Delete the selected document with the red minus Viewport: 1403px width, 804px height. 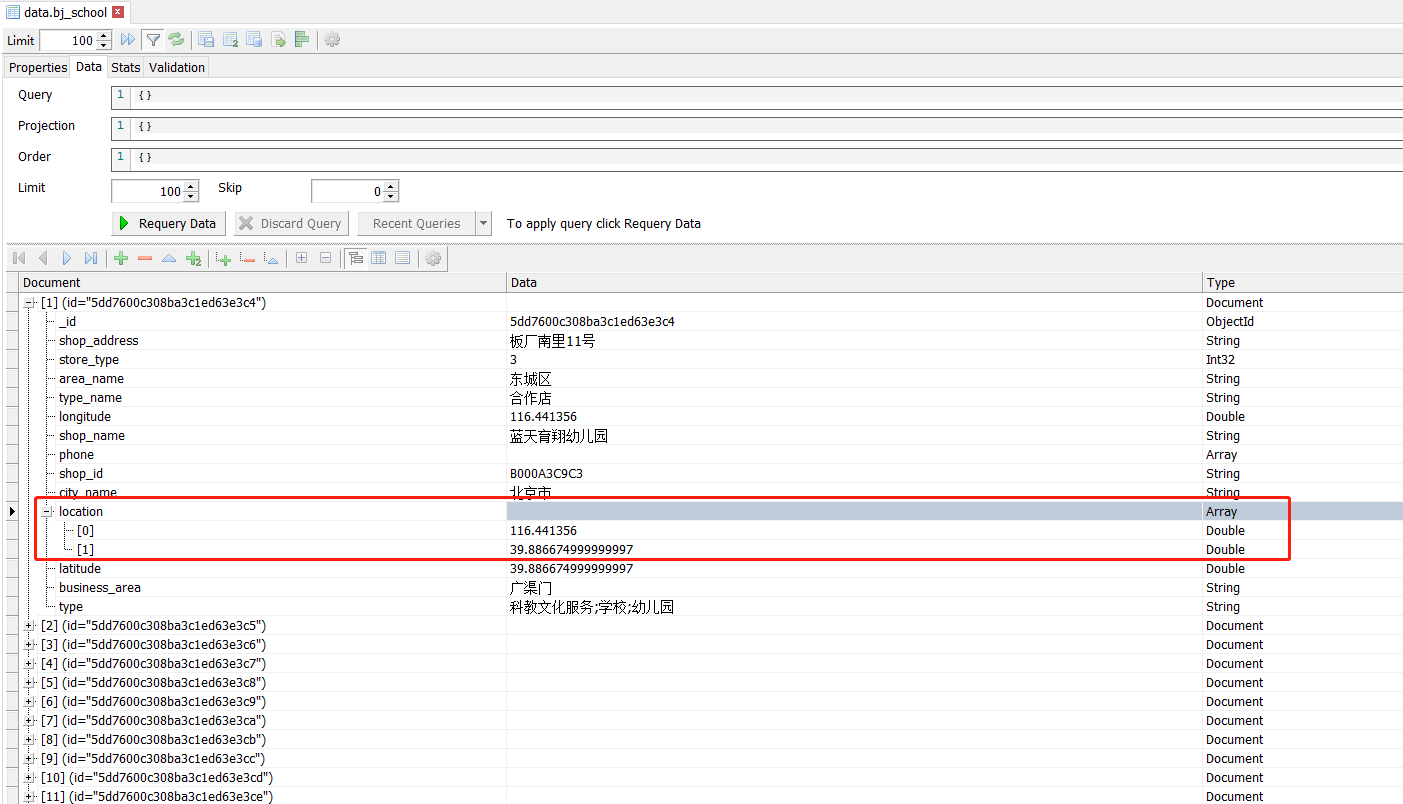point(145,258)
